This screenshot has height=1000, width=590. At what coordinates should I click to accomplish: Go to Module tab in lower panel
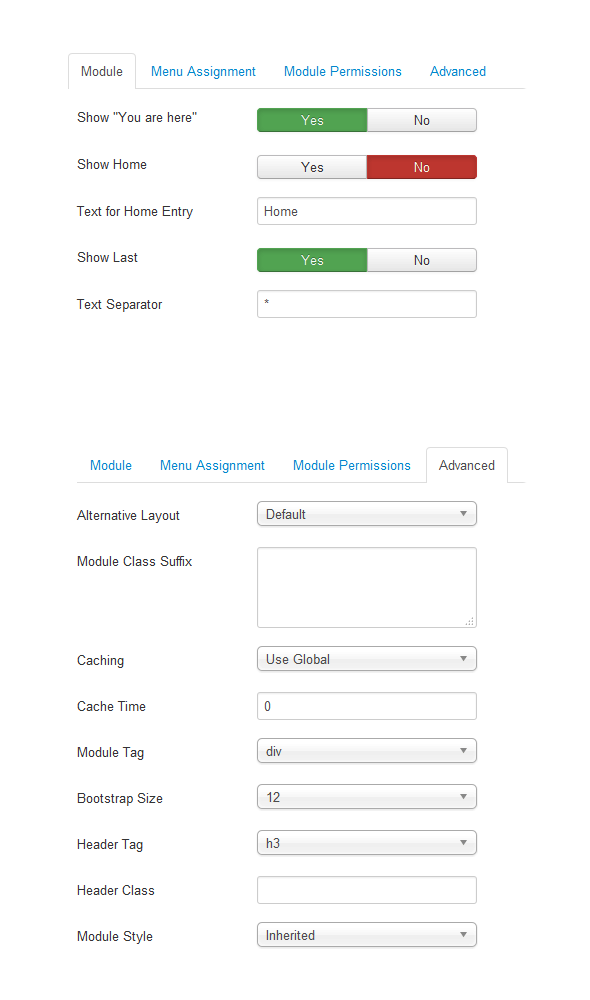click(111, 466)
